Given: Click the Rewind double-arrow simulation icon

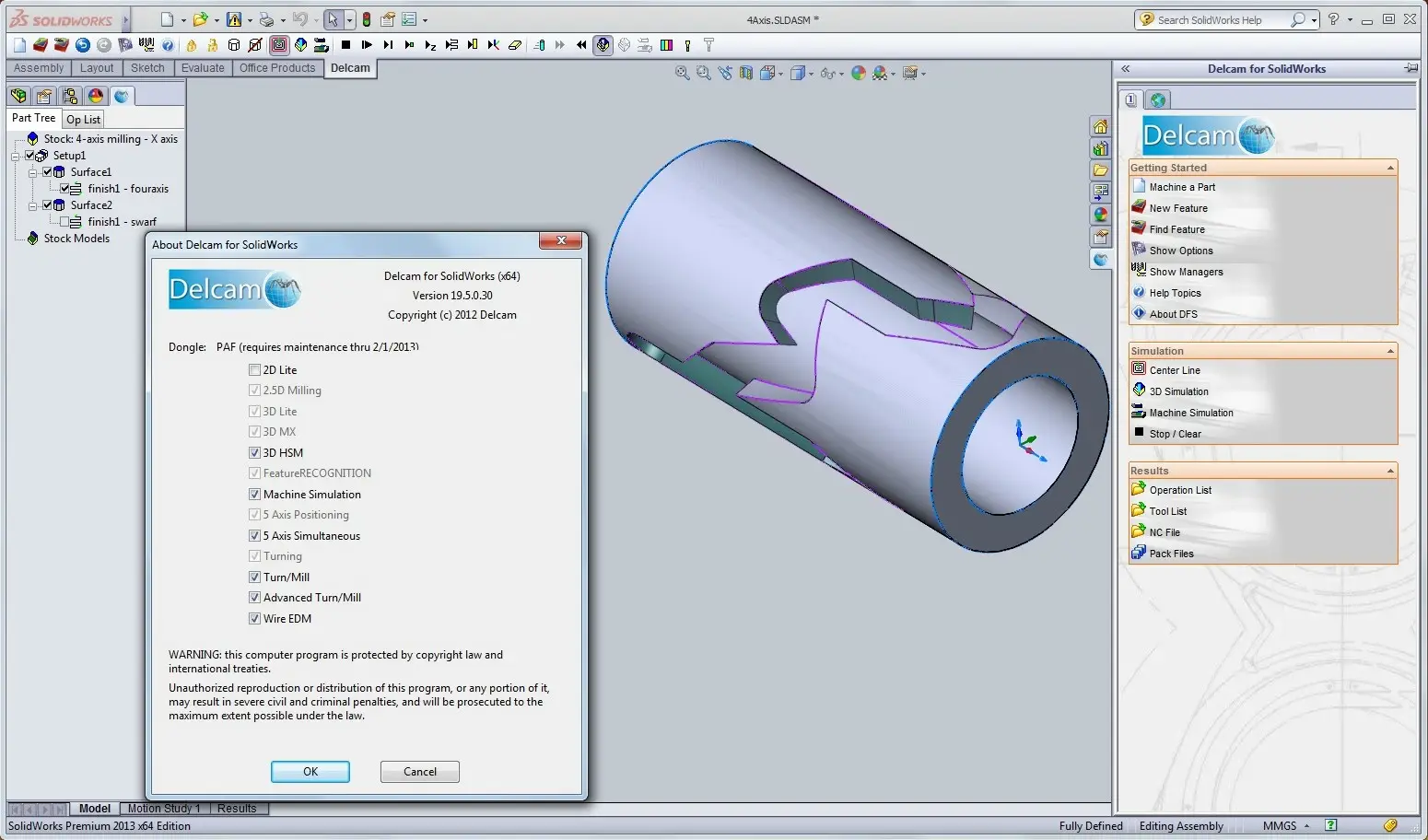Looking at the screenshot, I should (x=581, y=44).
